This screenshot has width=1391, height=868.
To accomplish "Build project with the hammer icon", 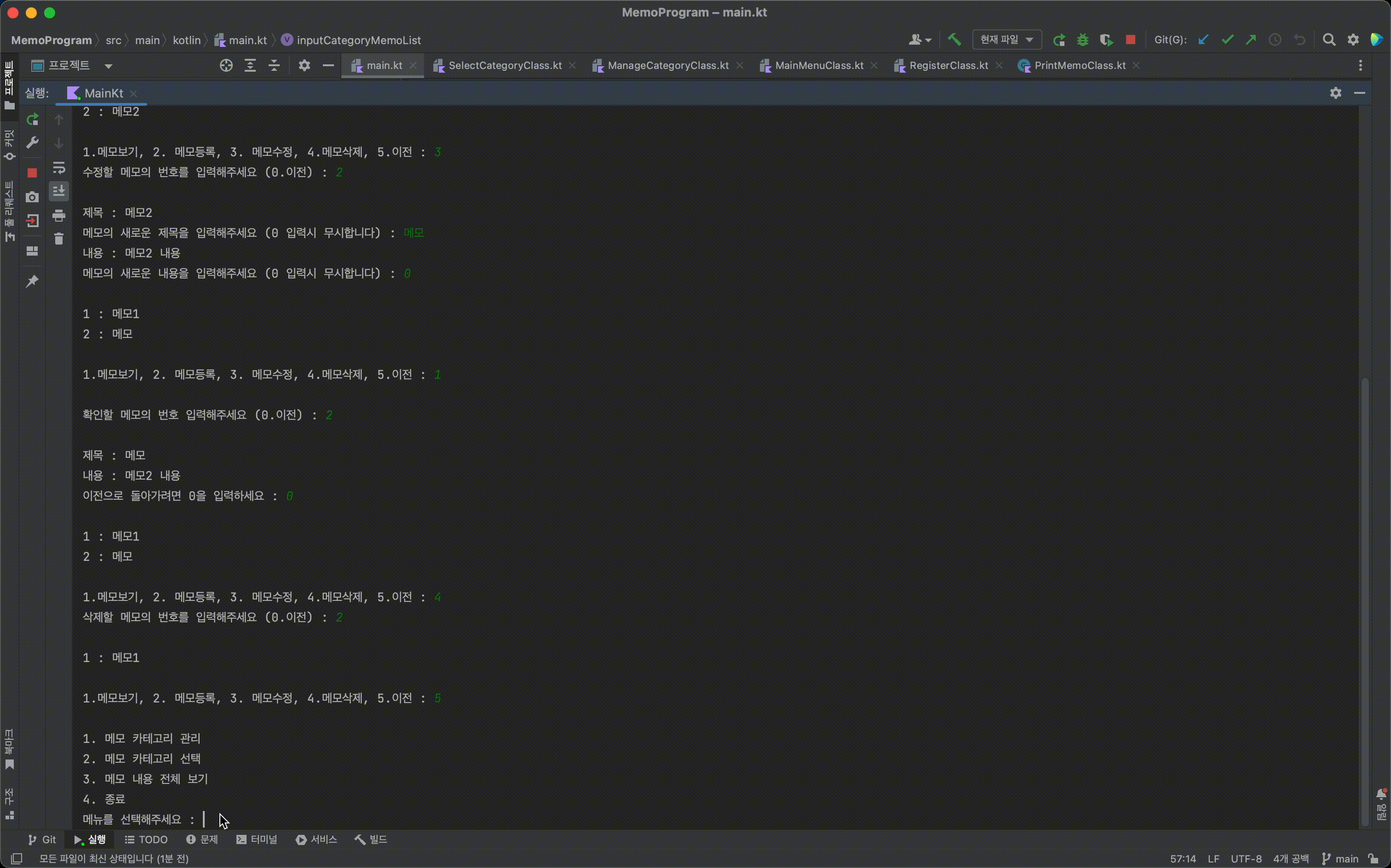I will pos(954,39).
